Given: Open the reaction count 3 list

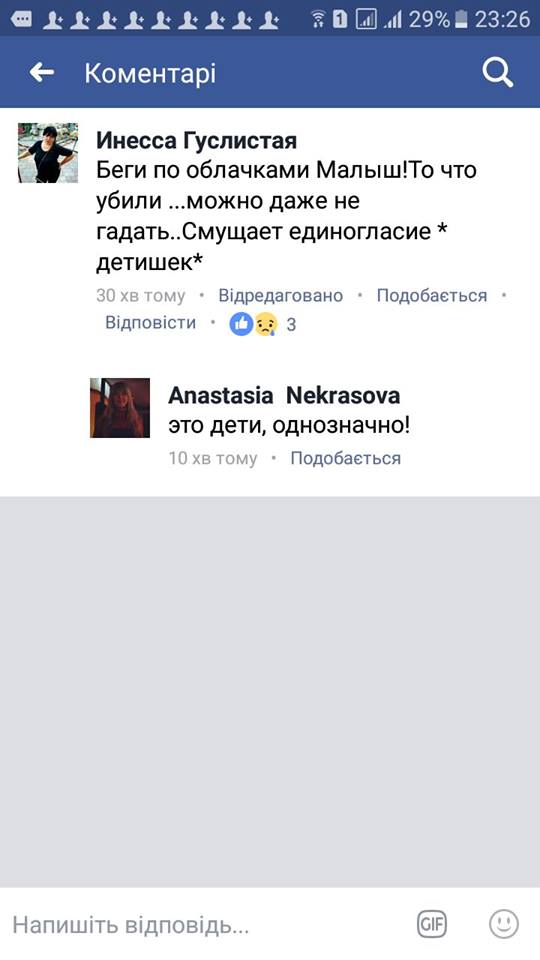Looking at the screenshot, I should pyautogui.click(x=291, y=324).
